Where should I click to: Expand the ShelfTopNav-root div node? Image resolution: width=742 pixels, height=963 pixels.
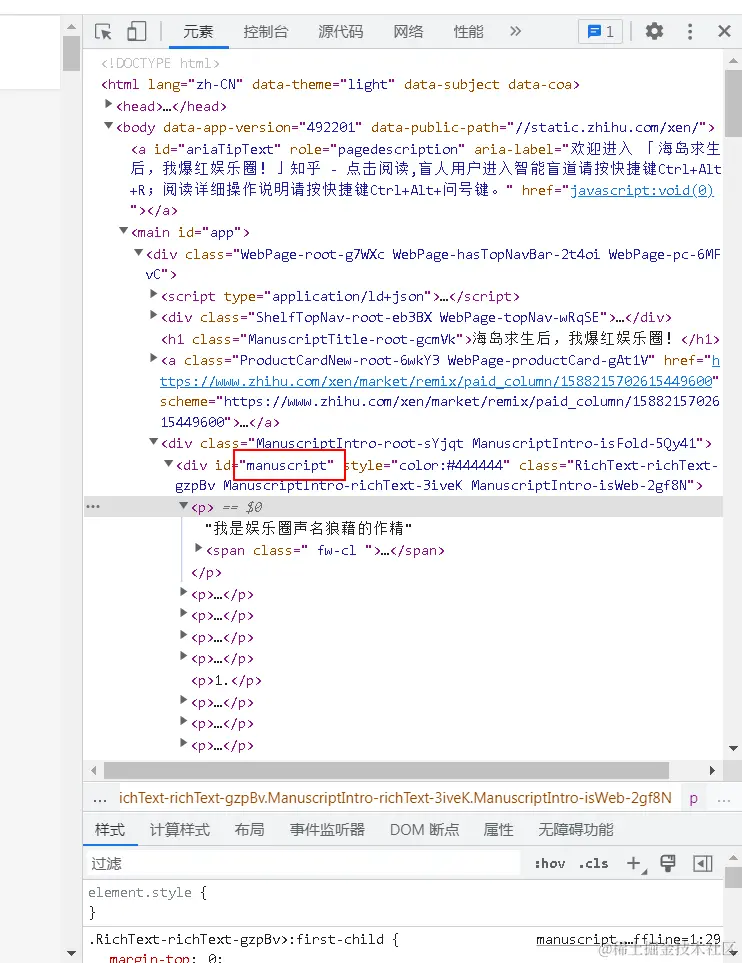click(154, 316)
